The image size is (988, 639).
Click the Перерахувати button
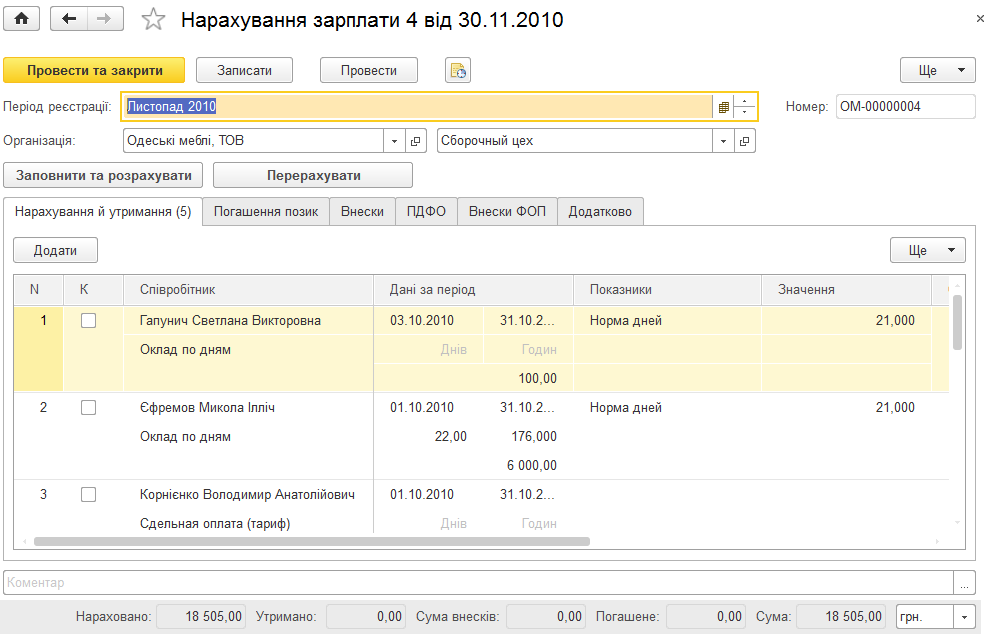(x=313, y=175)
